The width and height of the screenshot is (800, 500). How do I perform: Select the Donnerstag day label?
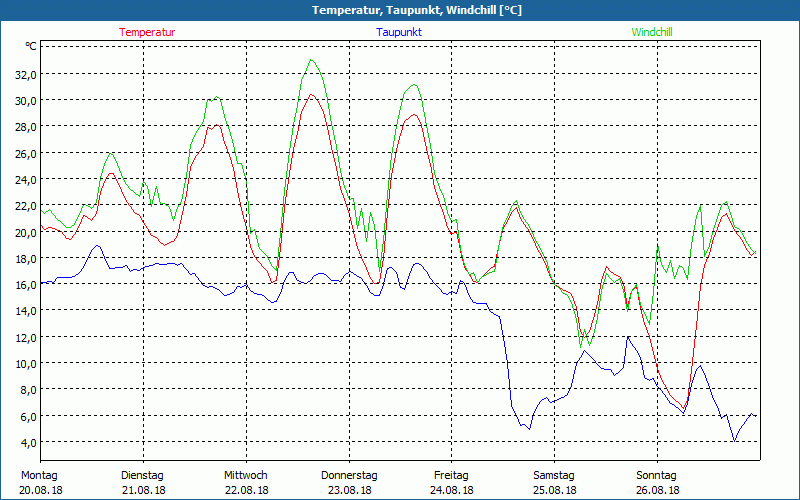click(x=349, y=475)
